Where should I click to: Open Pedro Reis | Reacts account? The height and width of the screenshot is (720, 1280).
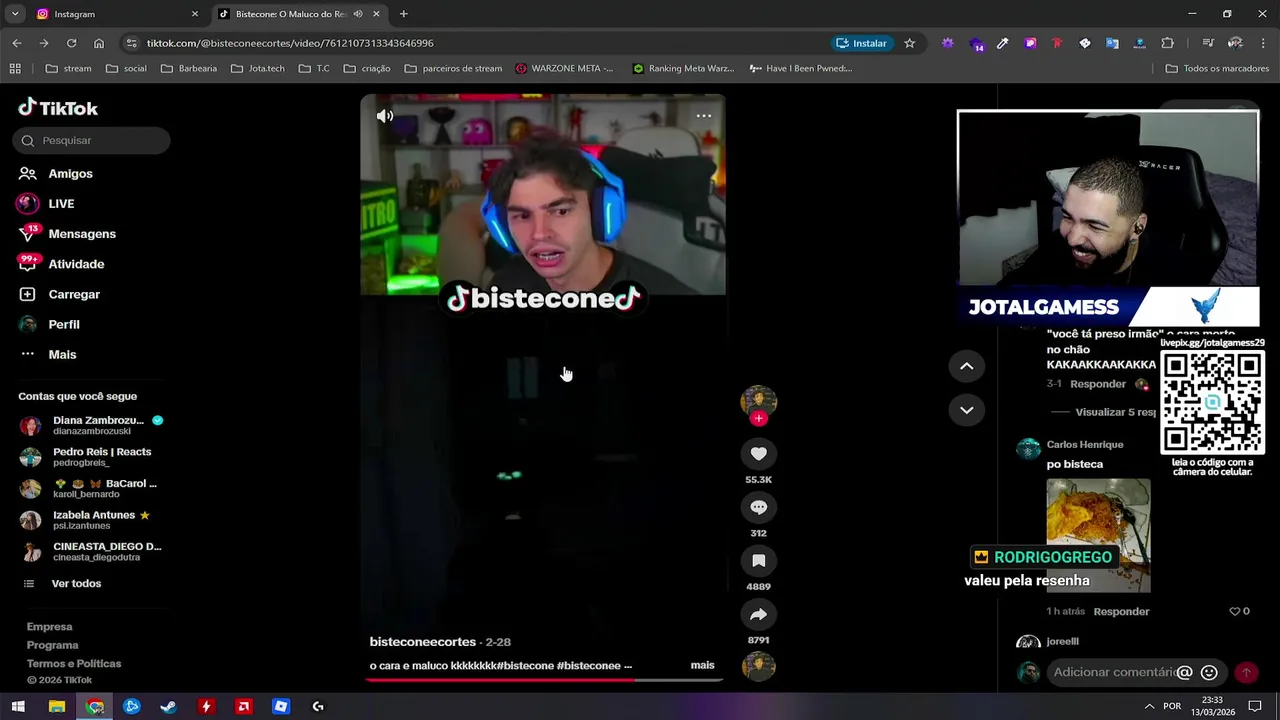[91, 457]
